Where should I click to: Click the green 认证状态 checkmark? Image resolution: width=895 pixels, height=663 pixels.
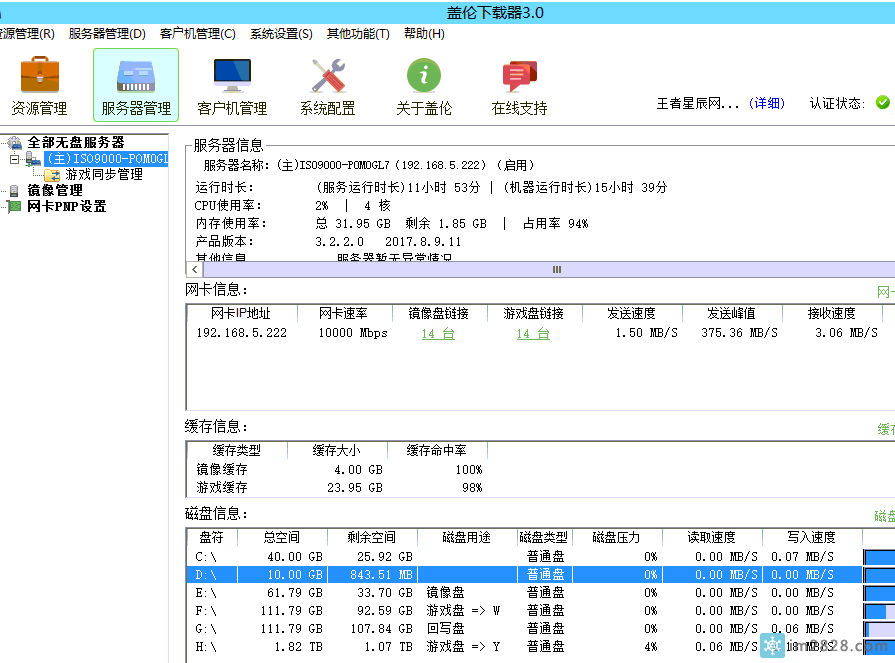881,102
